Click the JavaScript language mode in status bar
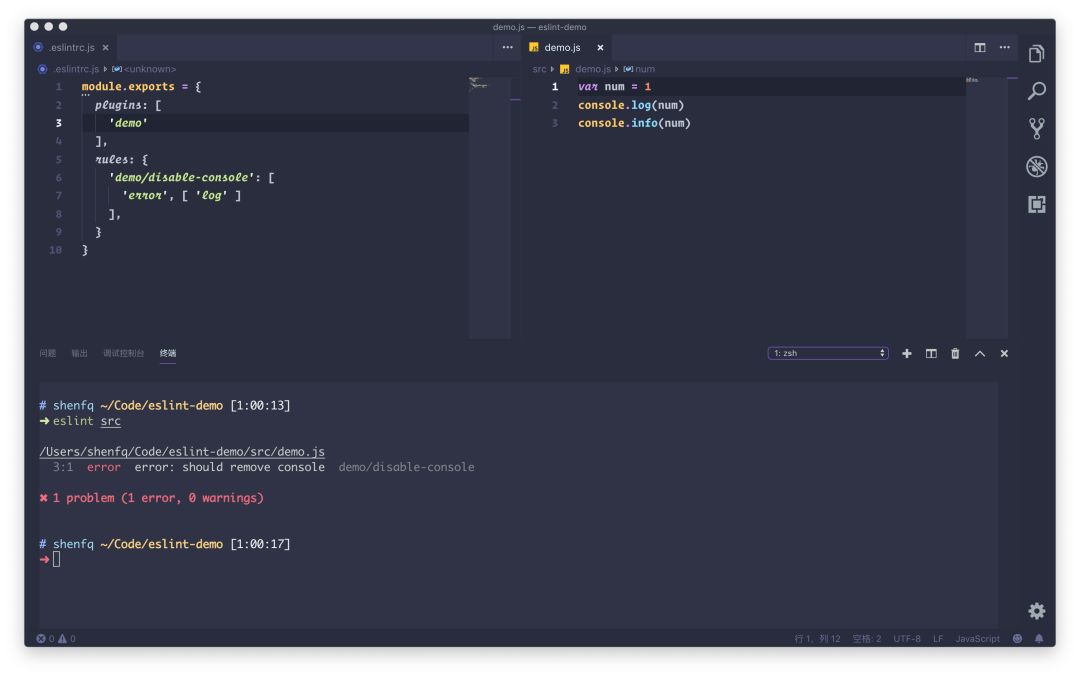Viewport: 1080px width, 677px height. tap(977, 638)
